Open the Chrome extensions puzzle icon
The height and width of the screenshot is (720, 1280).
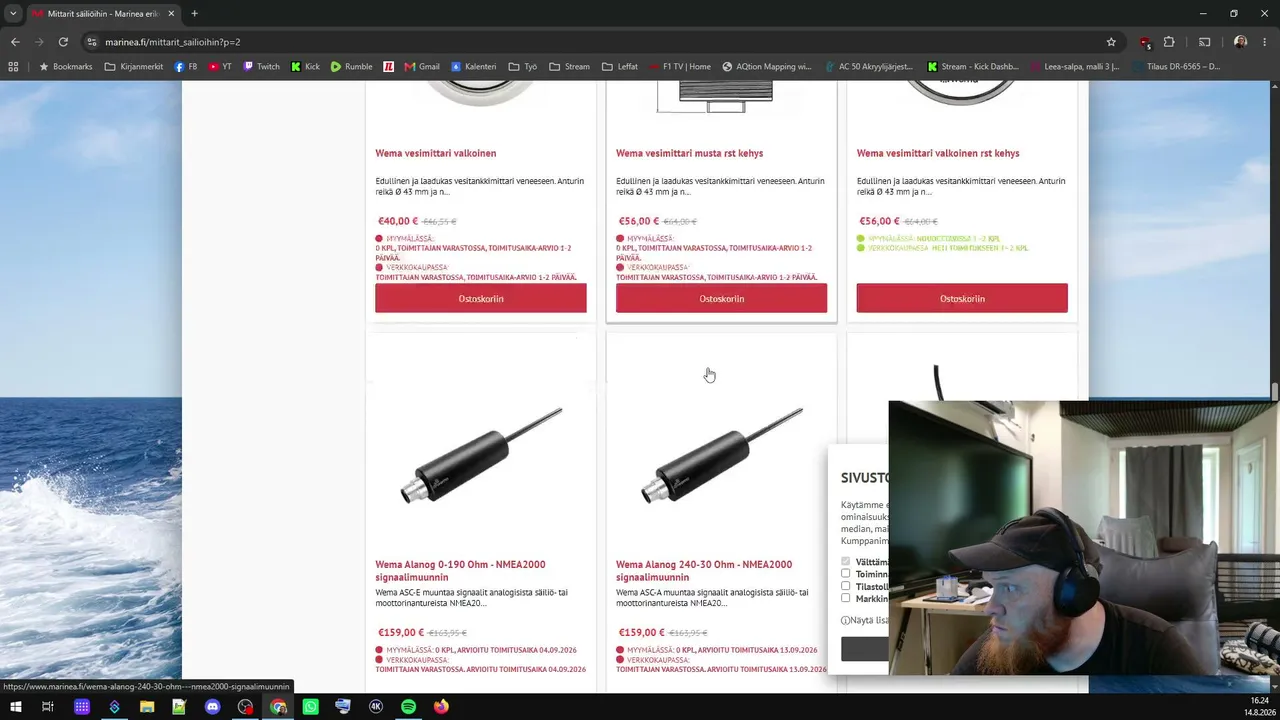tap(1169, 42)
